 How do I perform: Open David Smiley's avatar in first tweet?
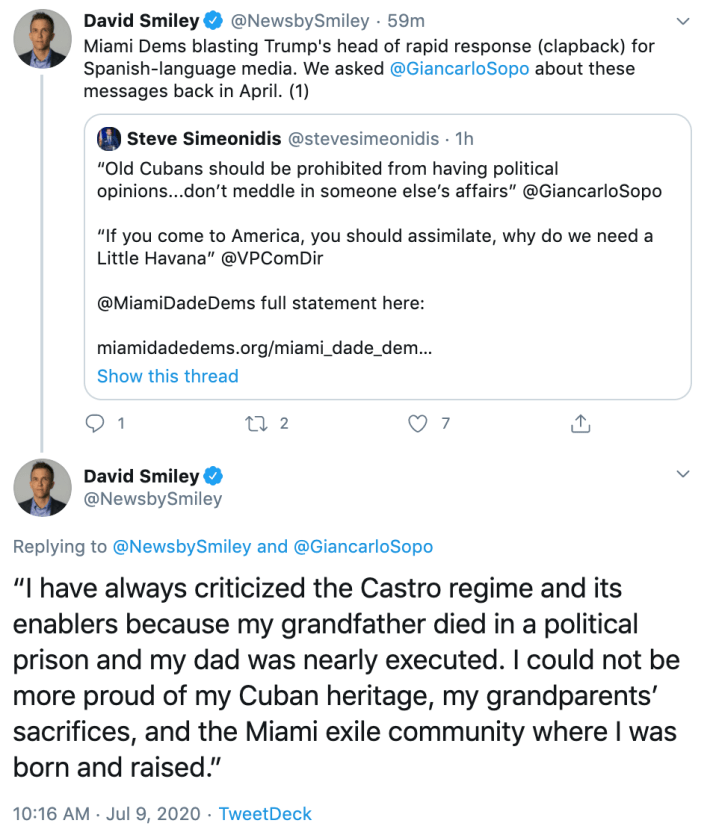[41, 41]
